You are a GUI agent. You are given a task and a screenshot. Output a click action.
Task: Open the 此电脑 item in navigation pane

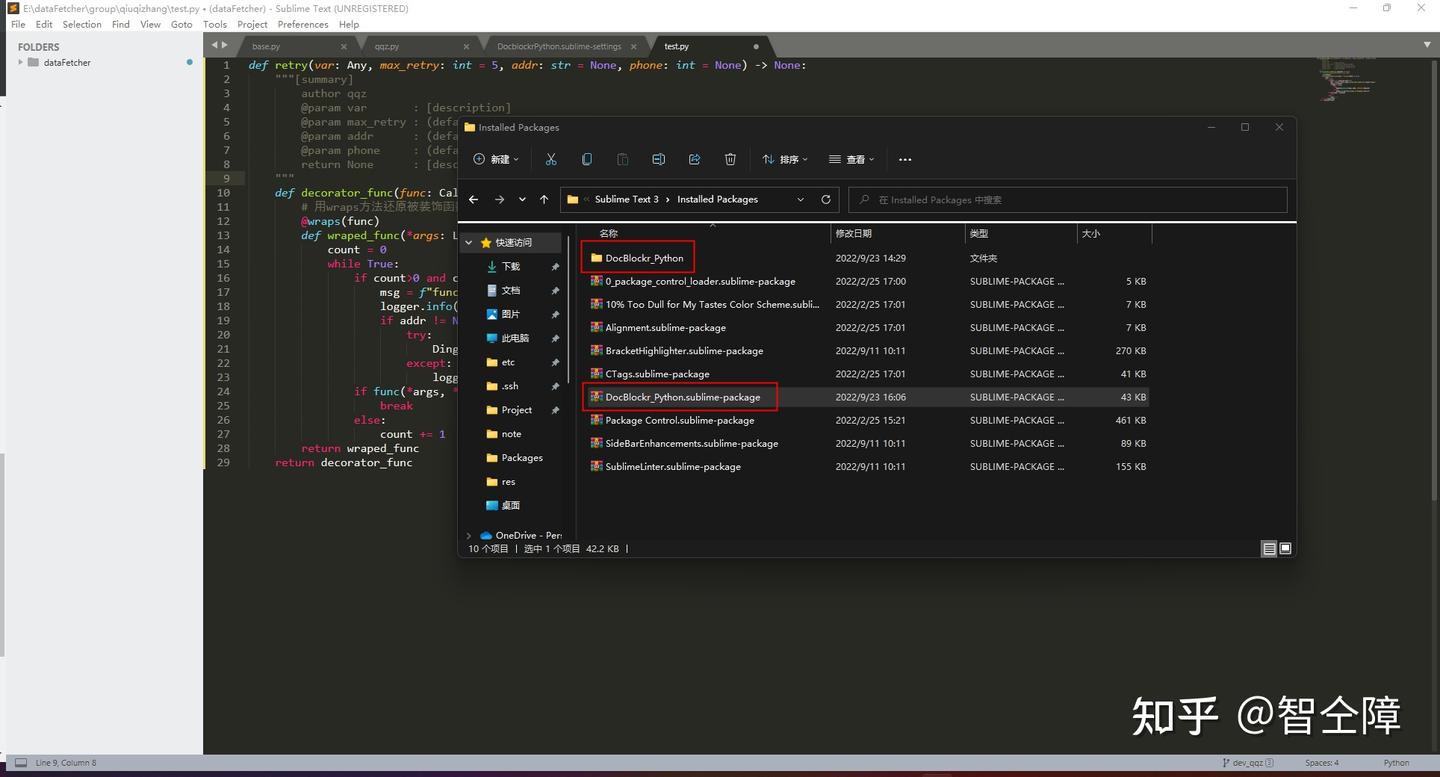point(515,338)
